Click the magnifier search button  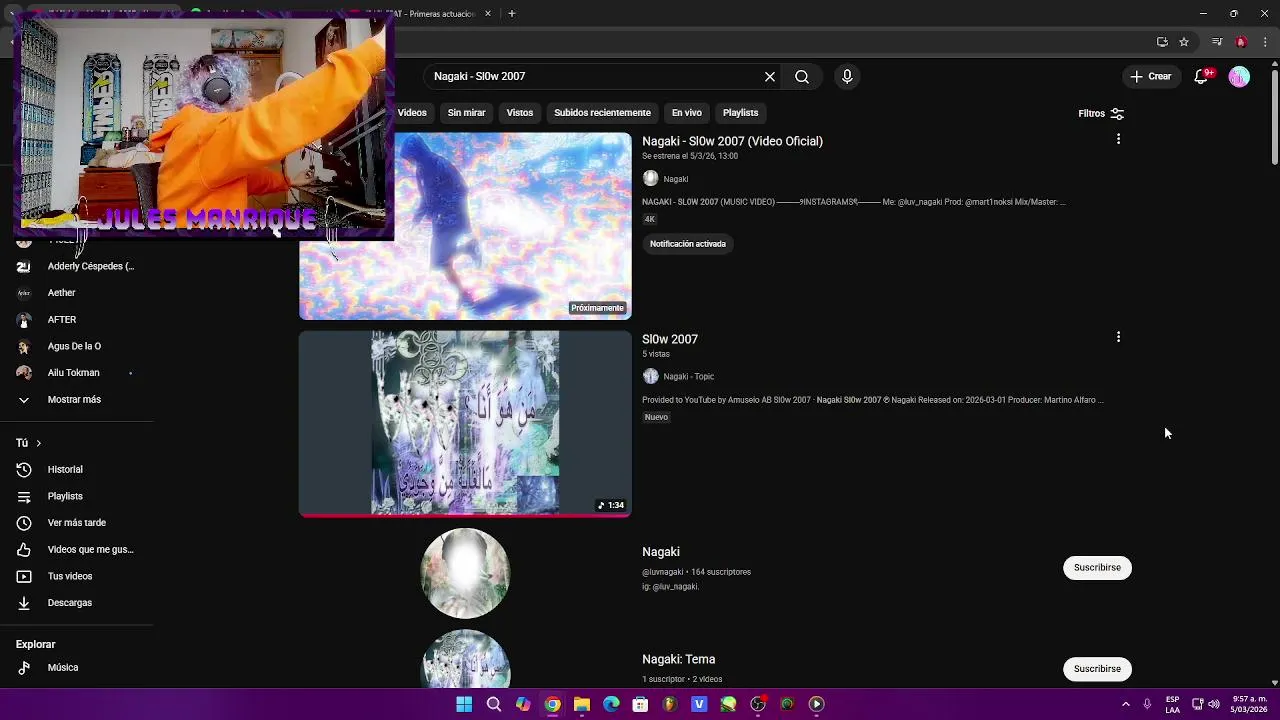pos(802,76)
